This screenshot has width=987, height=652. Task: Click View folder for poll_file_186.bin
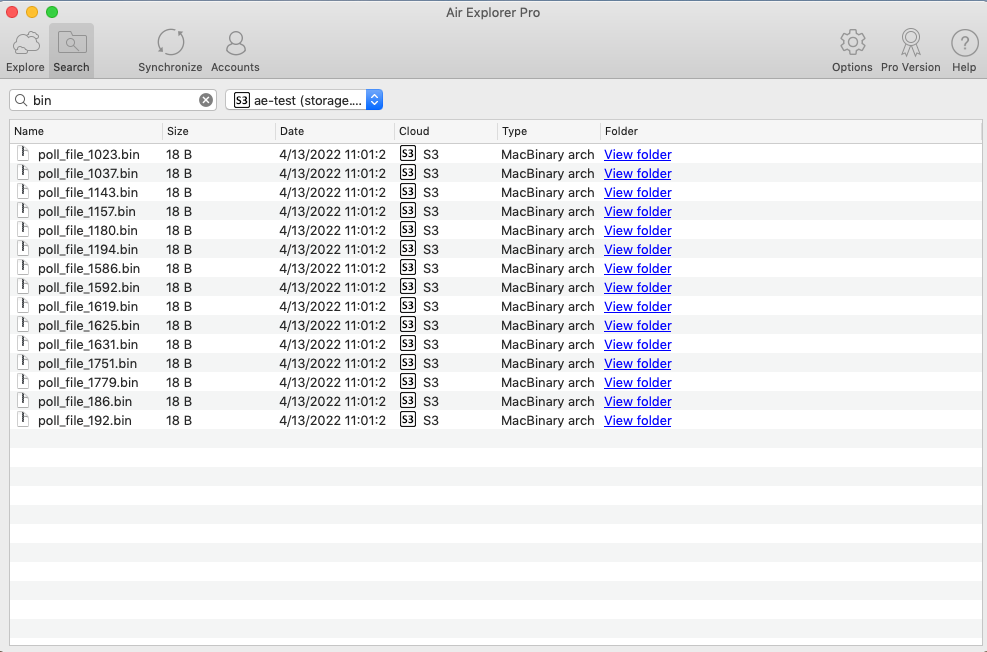638,402
